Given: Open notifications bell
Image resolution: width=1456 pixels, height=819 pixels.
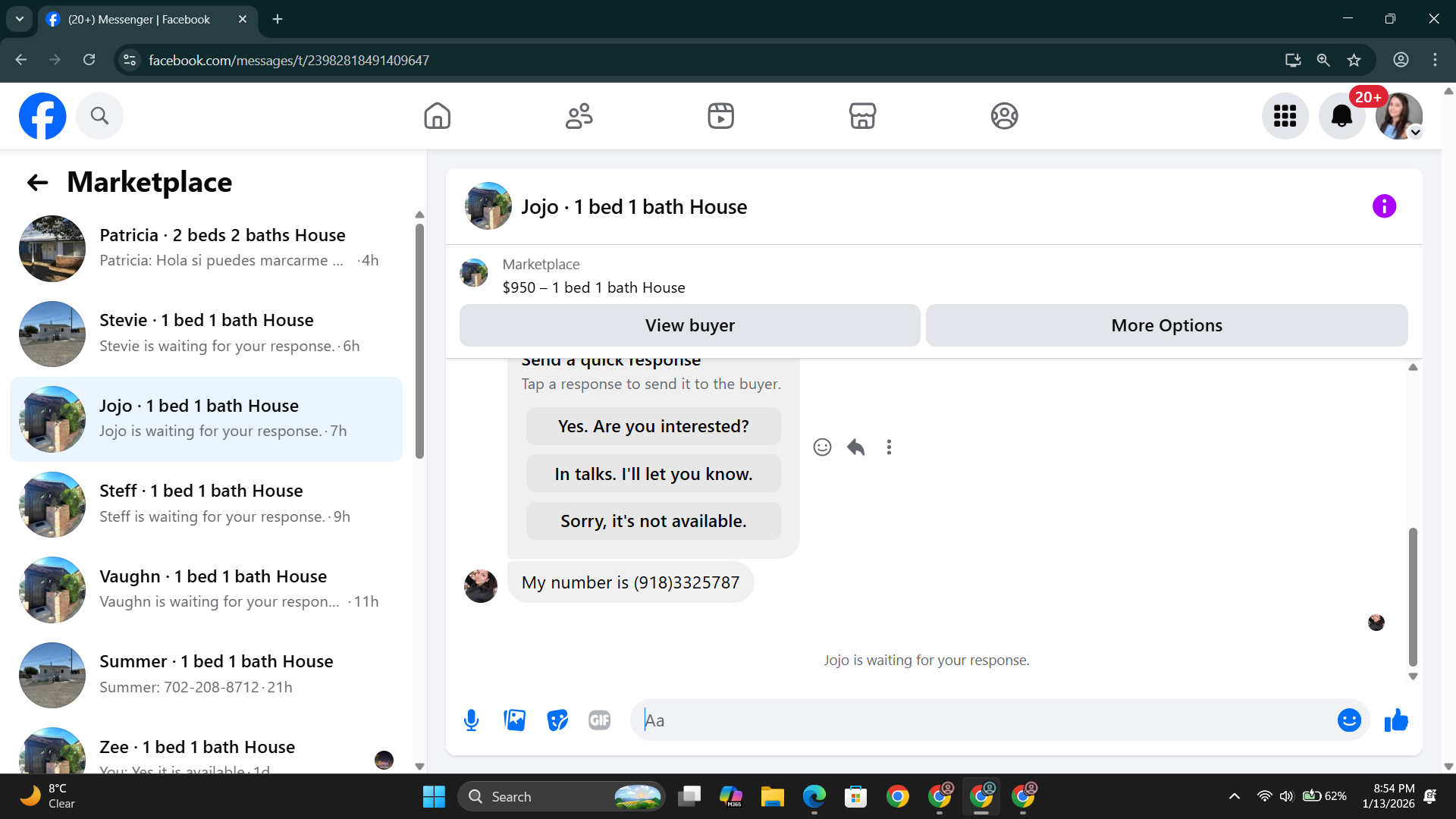Looking at the screenshot, I should [1341, 116].
